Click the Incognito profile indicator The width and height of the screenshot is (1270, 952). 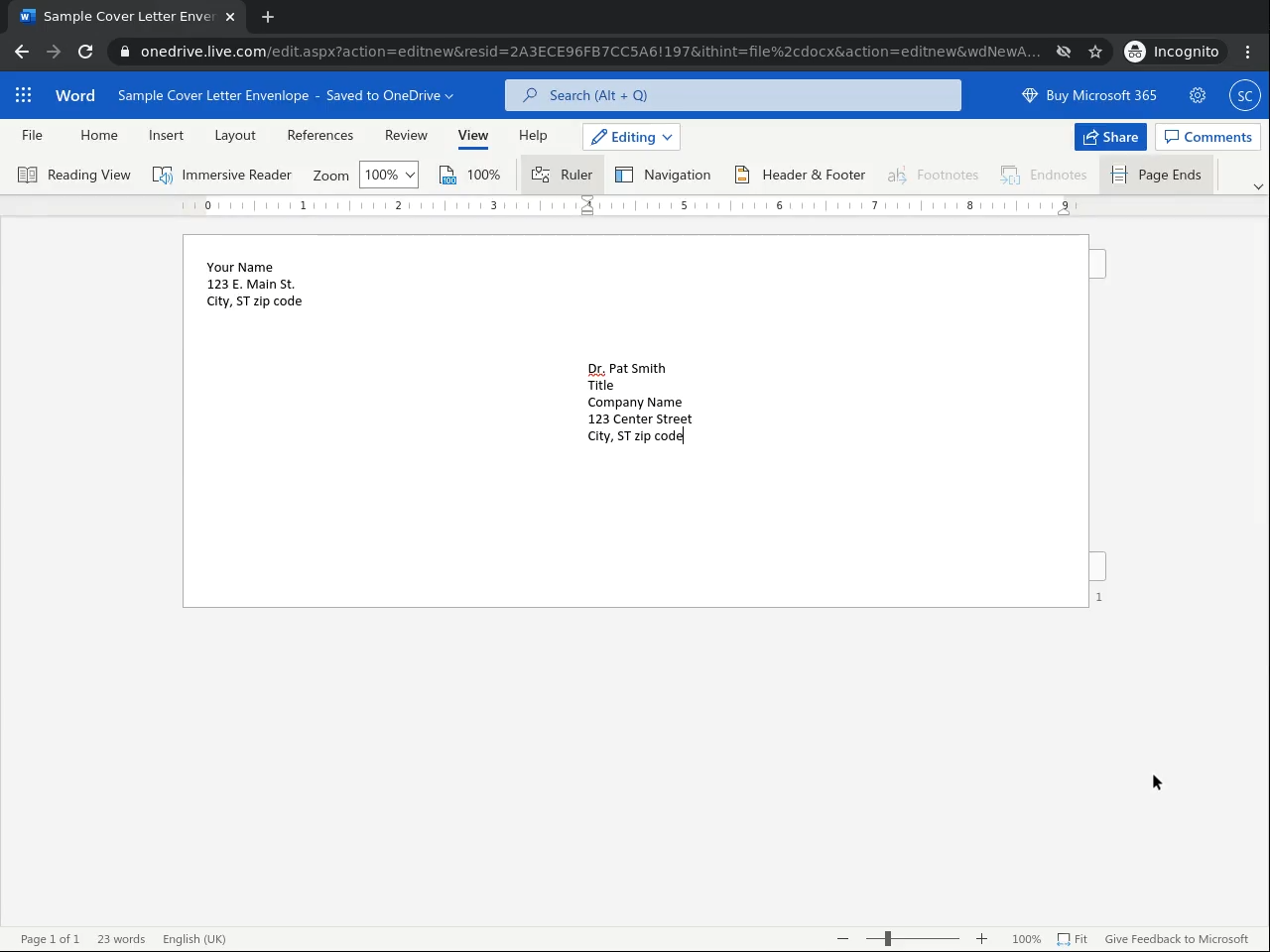[x=1172, y=52]
